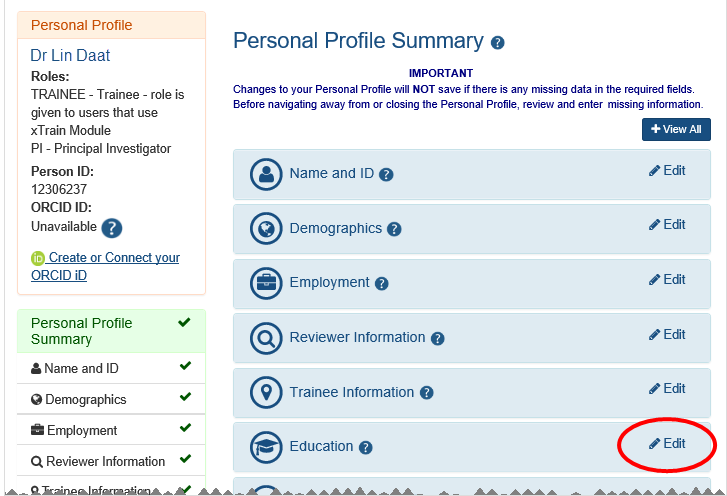Click the Employment briefcase icon

266,283
